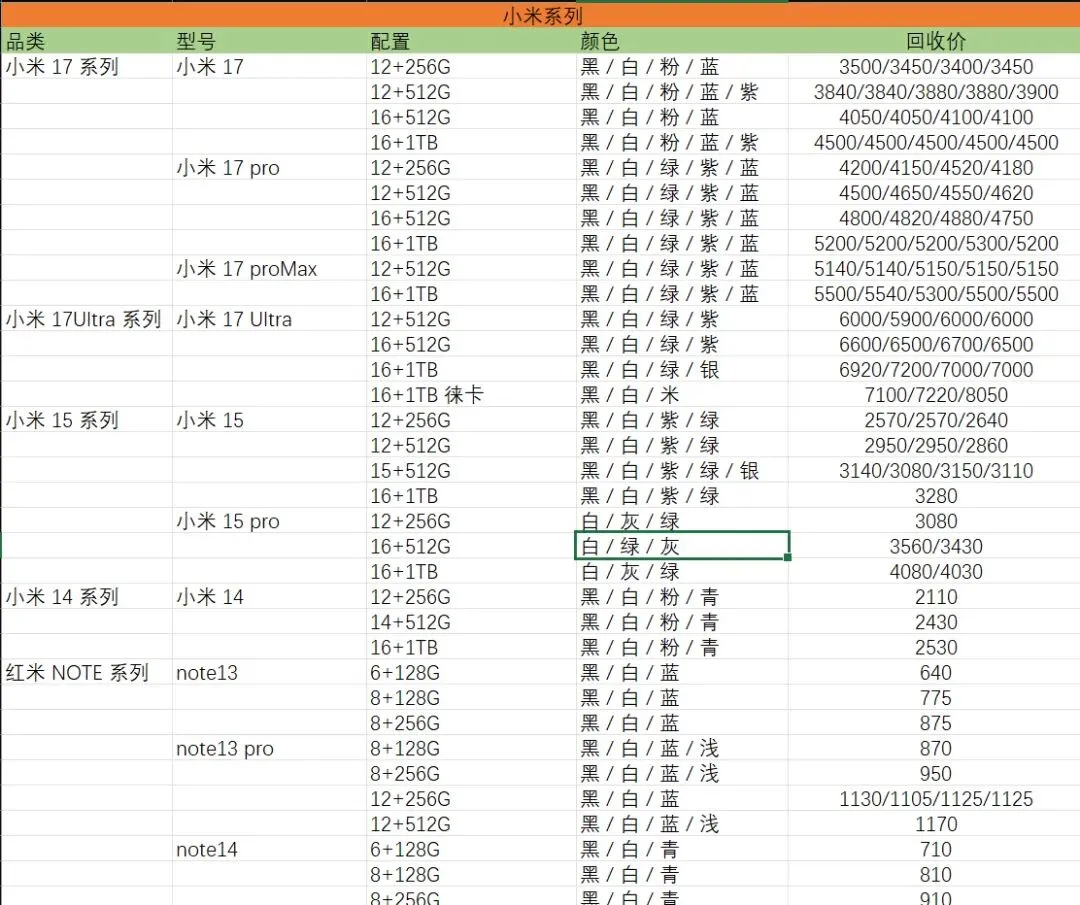The image size is (1080, 905).
Task: Select the '配置' header cell
Action: coord(471,41)
